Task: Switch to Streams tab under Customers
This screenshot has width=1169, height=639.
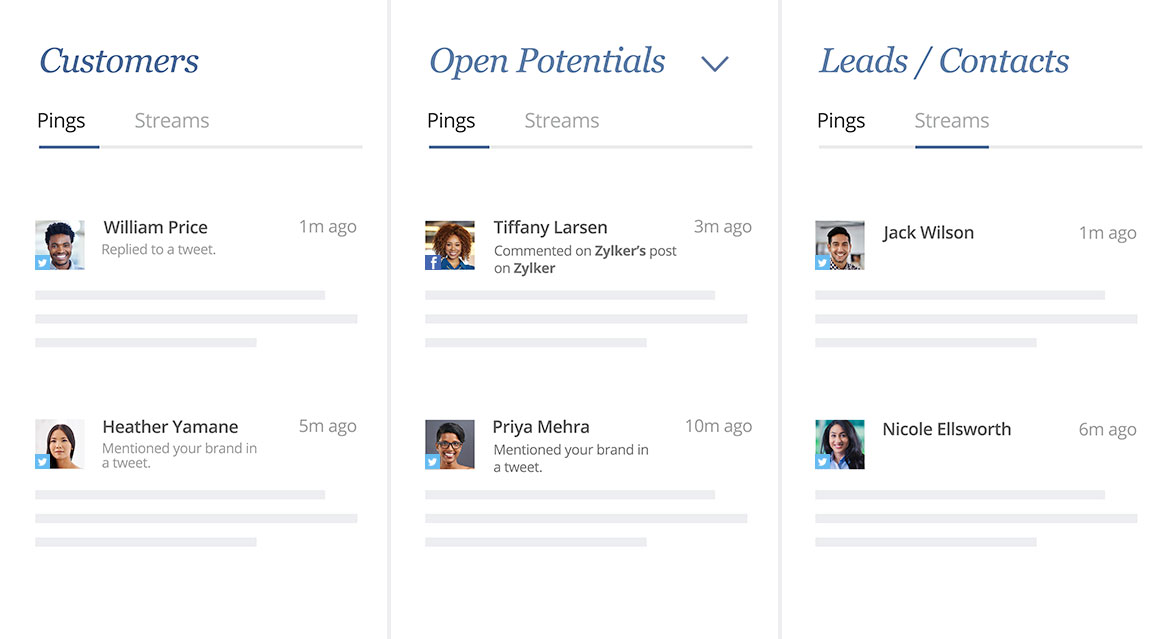Action: [x=171, y=121]
